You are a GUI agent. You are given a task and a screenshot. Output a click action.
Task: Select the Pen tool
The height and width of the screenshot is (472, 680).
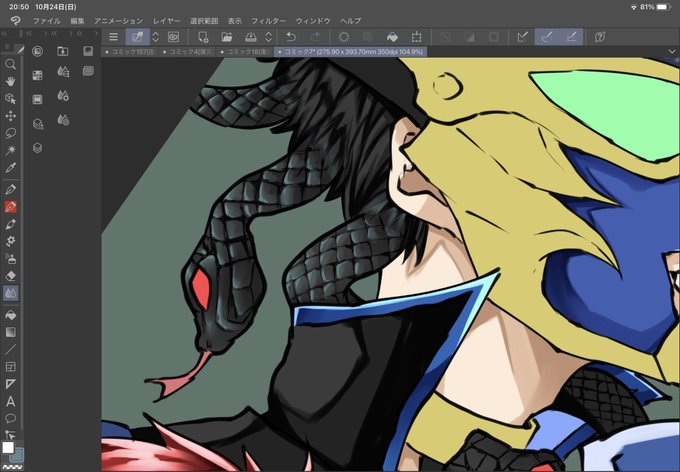tap(10, 189)
